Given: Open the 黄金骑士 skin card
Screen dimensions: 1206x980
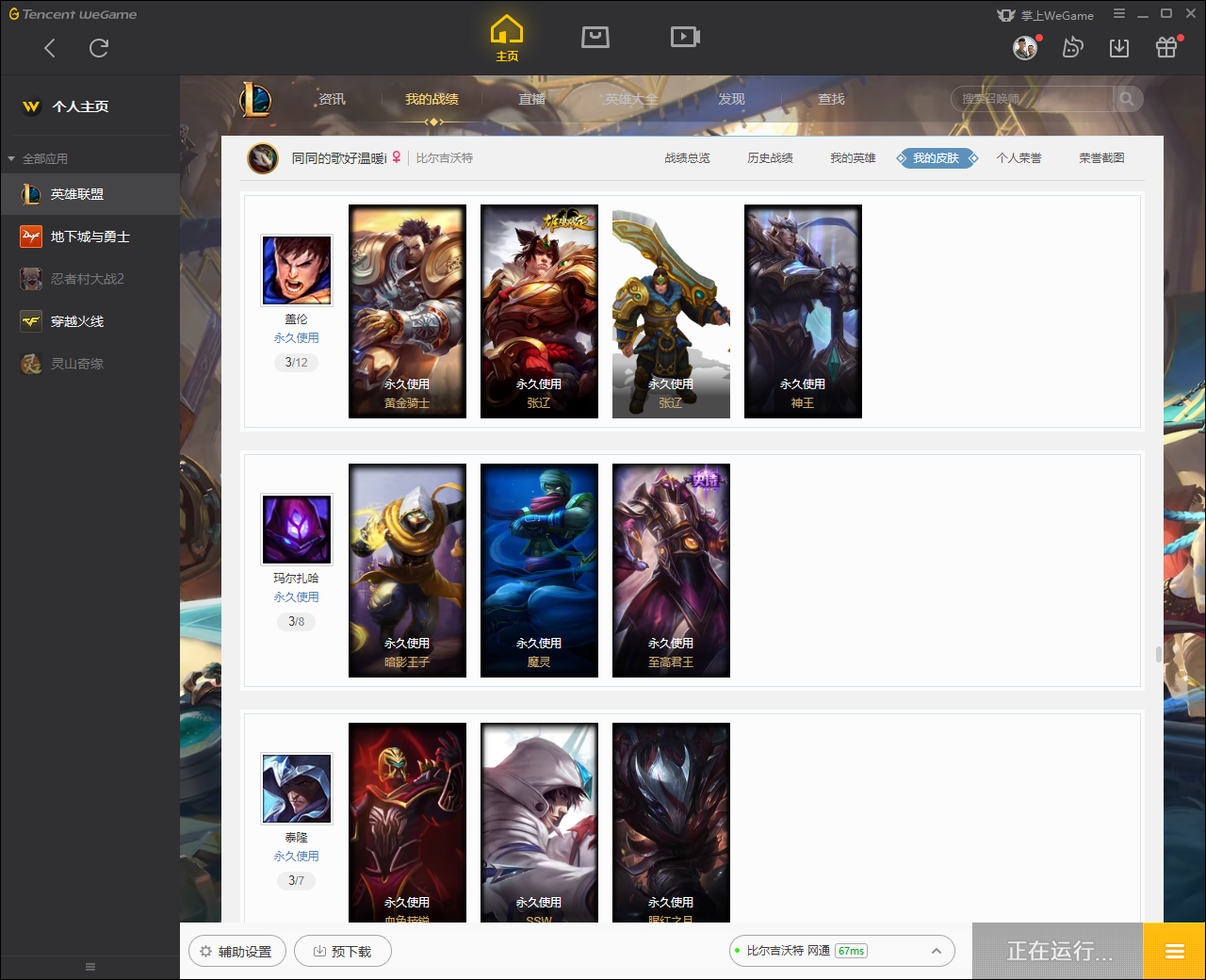Looking at the screenshot, I should [407, 311].
